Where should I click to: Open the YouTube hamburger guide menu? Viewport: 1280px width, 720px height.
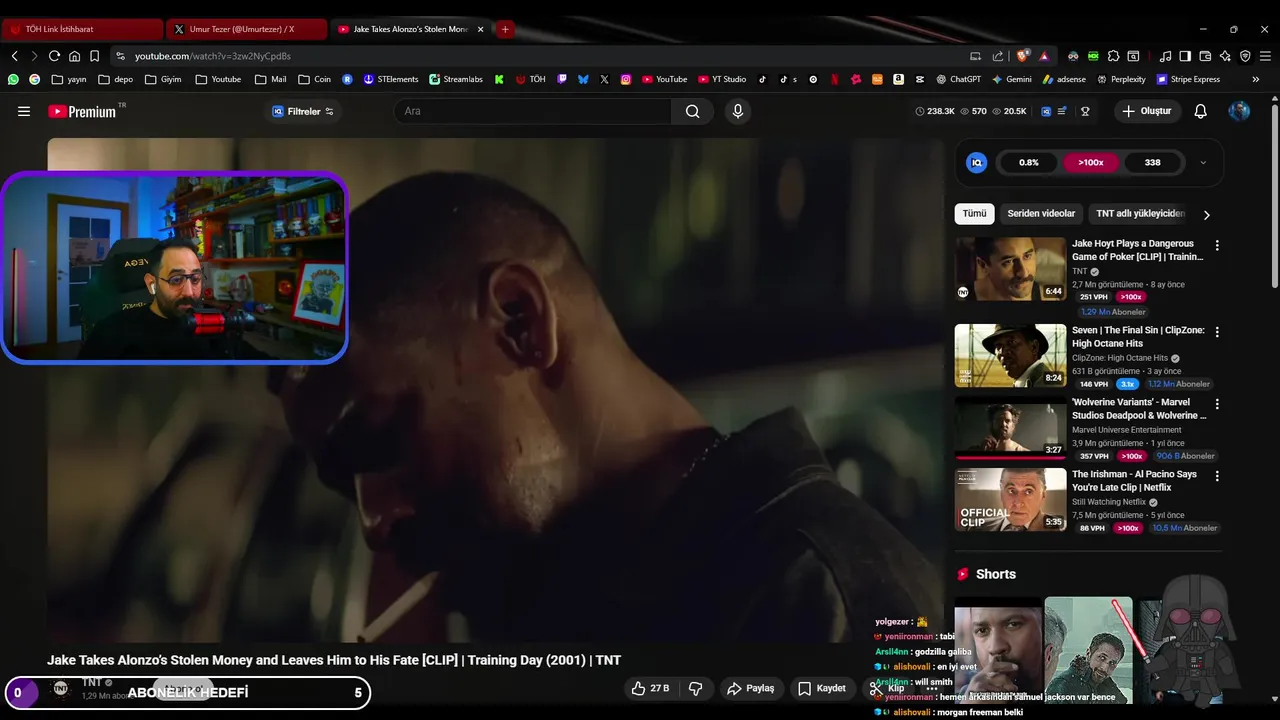24,111
